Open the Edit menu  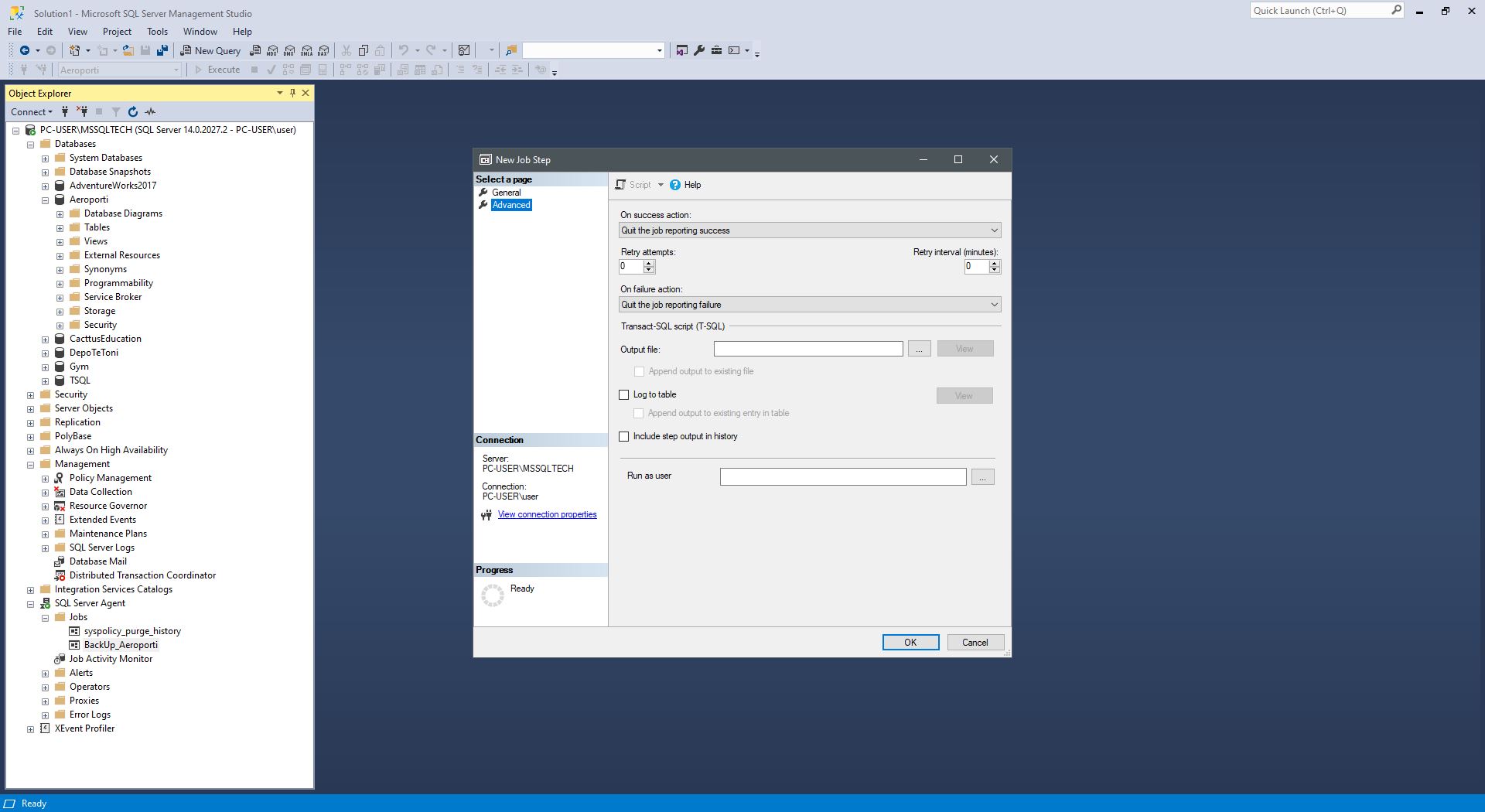point(45,32)
